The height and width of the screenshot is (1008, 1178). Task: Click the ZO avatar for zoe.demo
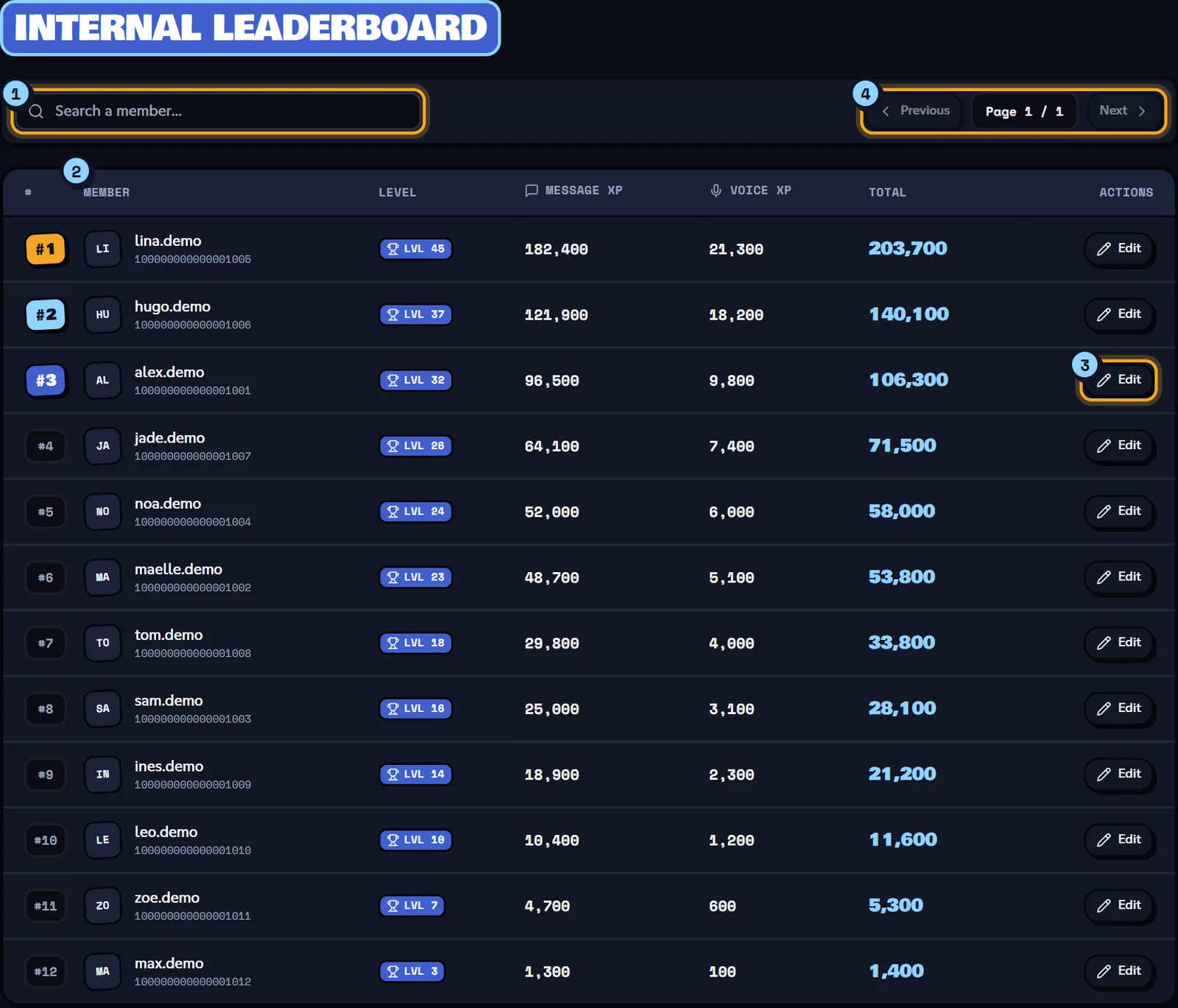(102, 906)
